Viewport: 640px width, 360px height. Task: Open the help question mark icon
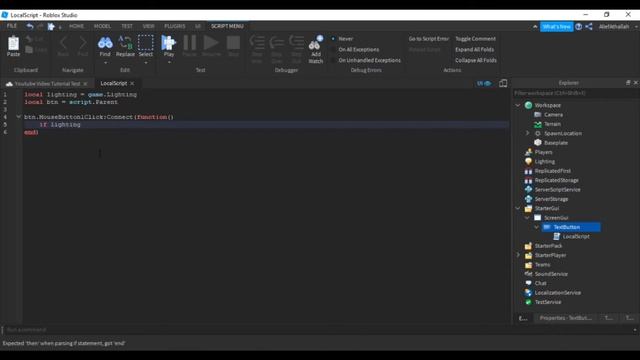click(x=578, y=27)
